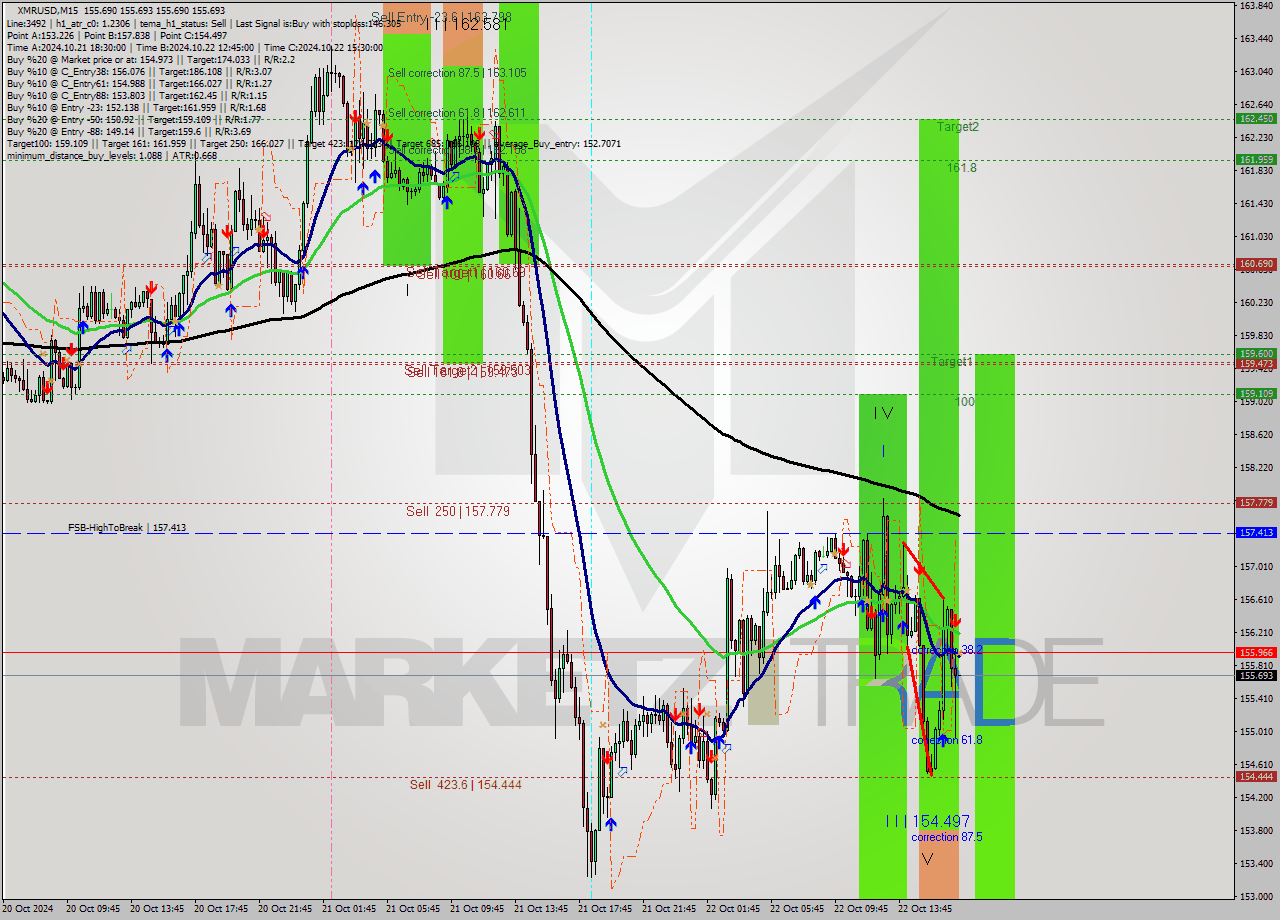Select the '21 Oct 09:45' time axis label
This screenshot has height=920, width=1280.
(x=477, y=909)
